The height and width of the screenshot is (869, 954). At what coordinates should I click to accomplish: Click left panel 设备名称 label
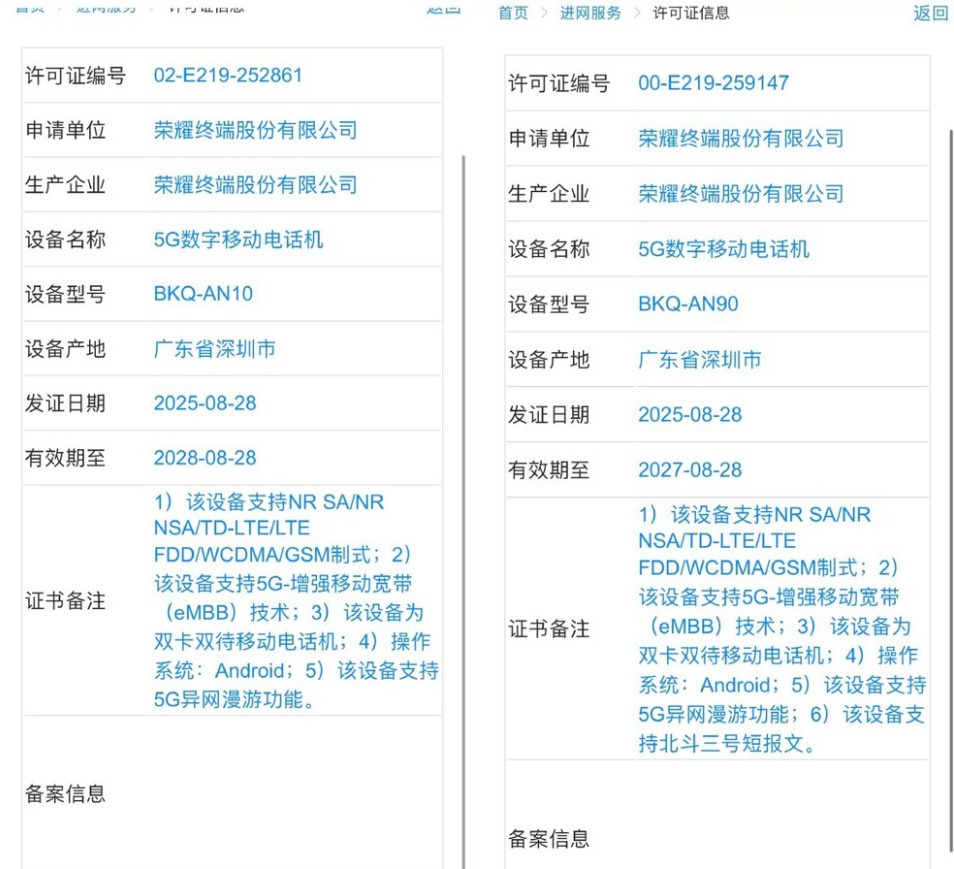tap(65, 240)
